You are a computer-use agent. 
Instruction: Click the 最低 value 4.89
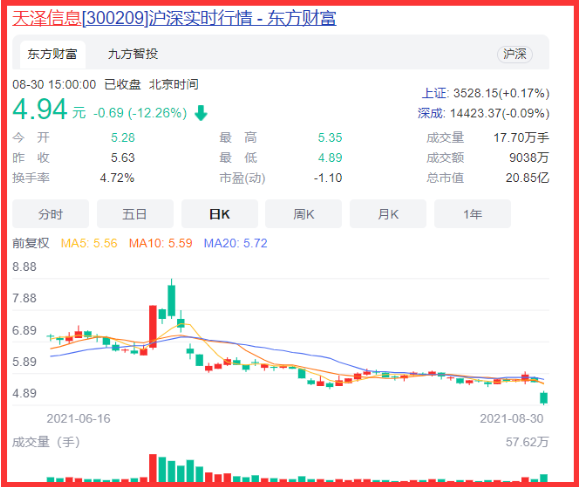[x=330, y=158]
